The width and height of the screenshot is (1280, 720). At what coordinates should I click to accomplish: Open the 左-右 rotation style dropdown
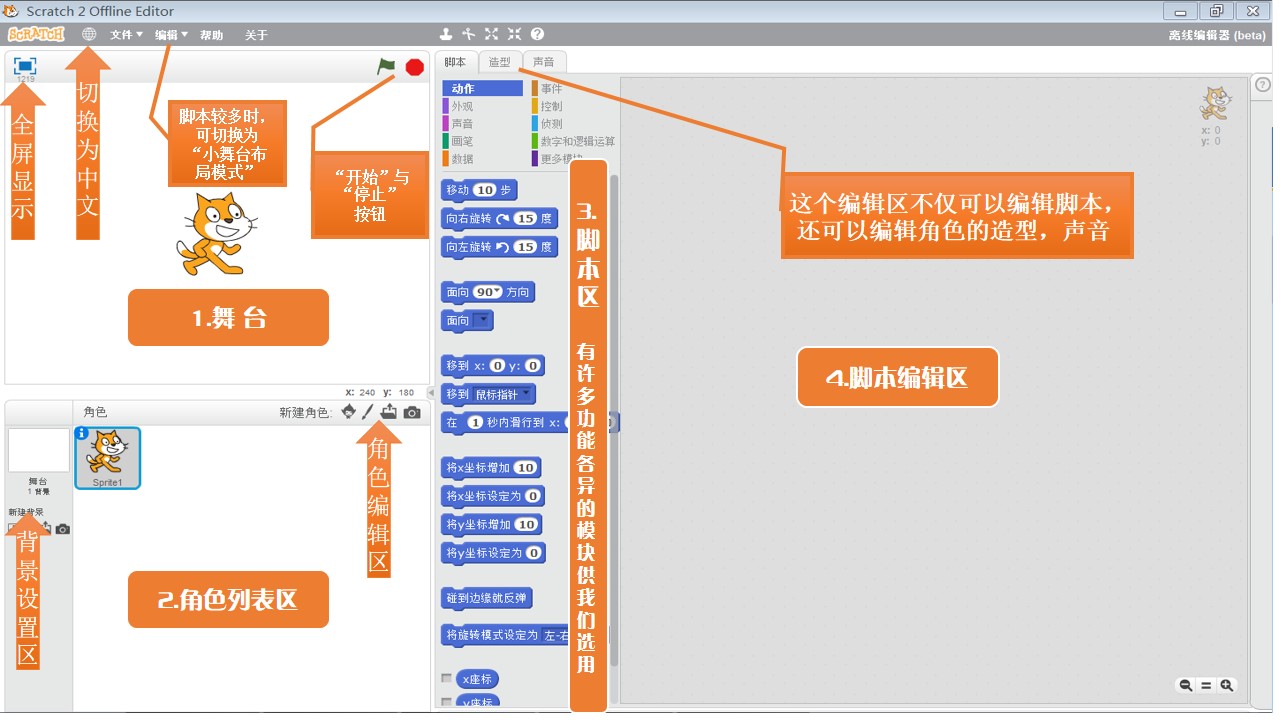tap(555, 635)
